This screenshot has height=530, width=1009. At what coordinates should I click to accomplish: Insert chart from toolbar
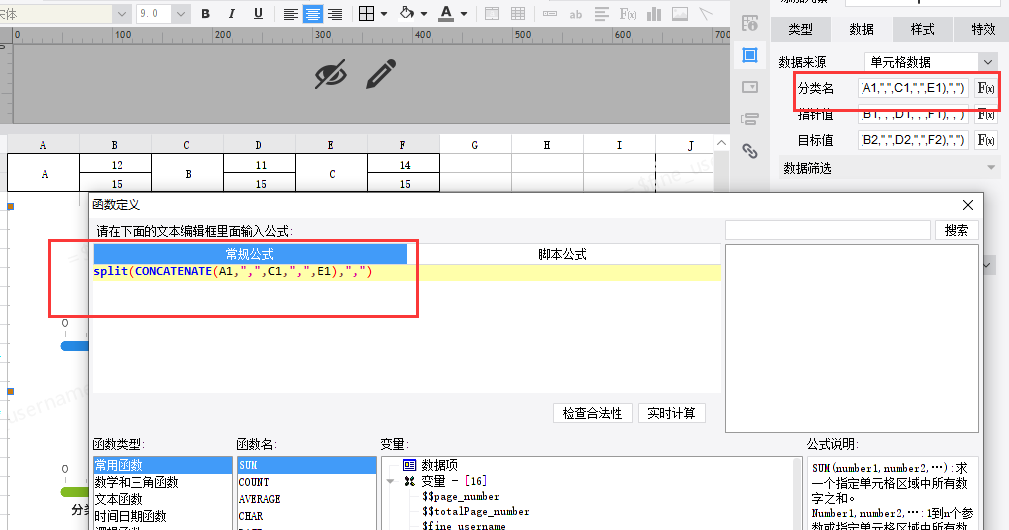click(654, 14)
